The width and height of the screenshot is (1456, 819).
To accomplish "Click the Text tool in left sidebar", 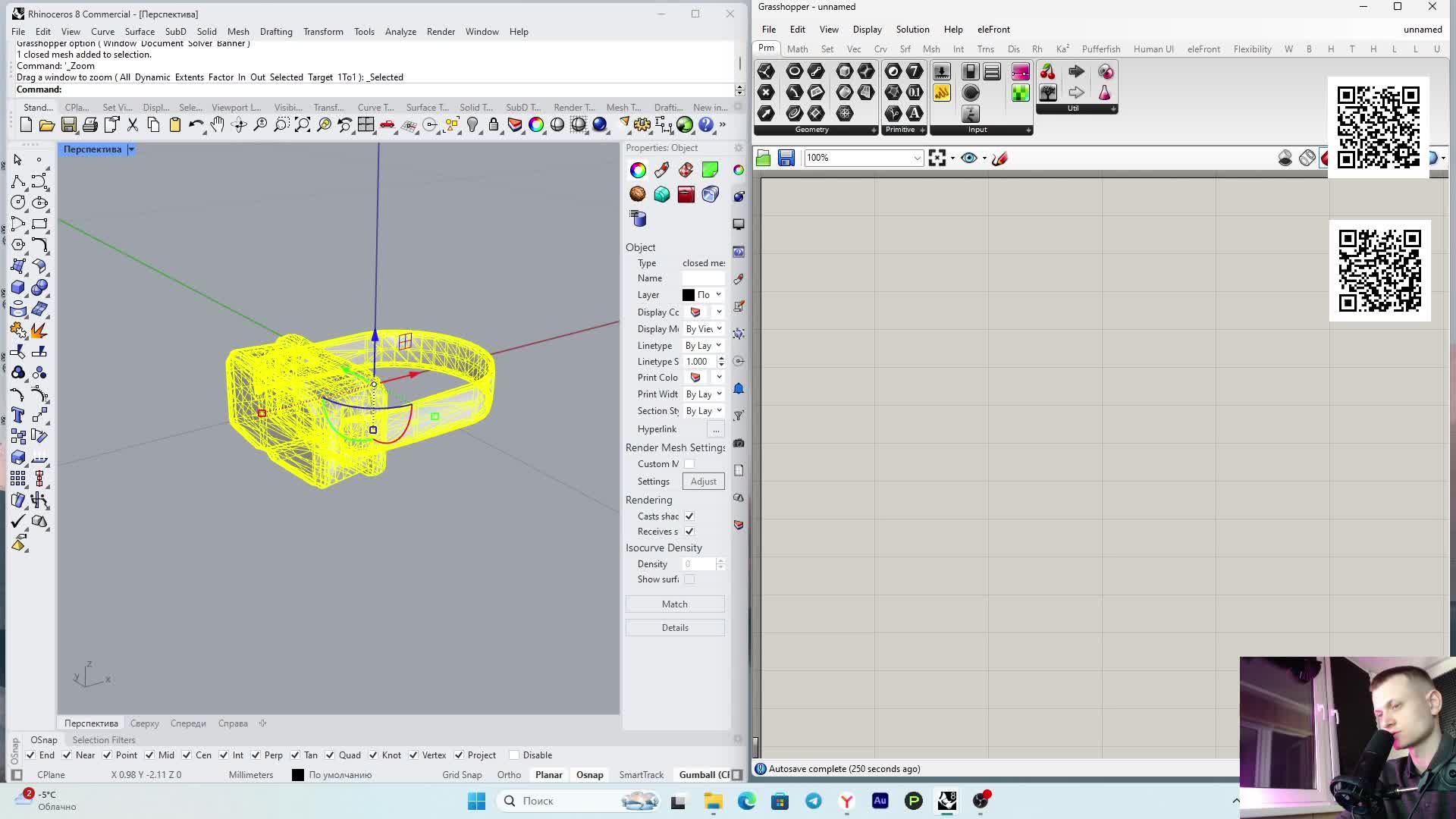I will (x=18, y=416).
